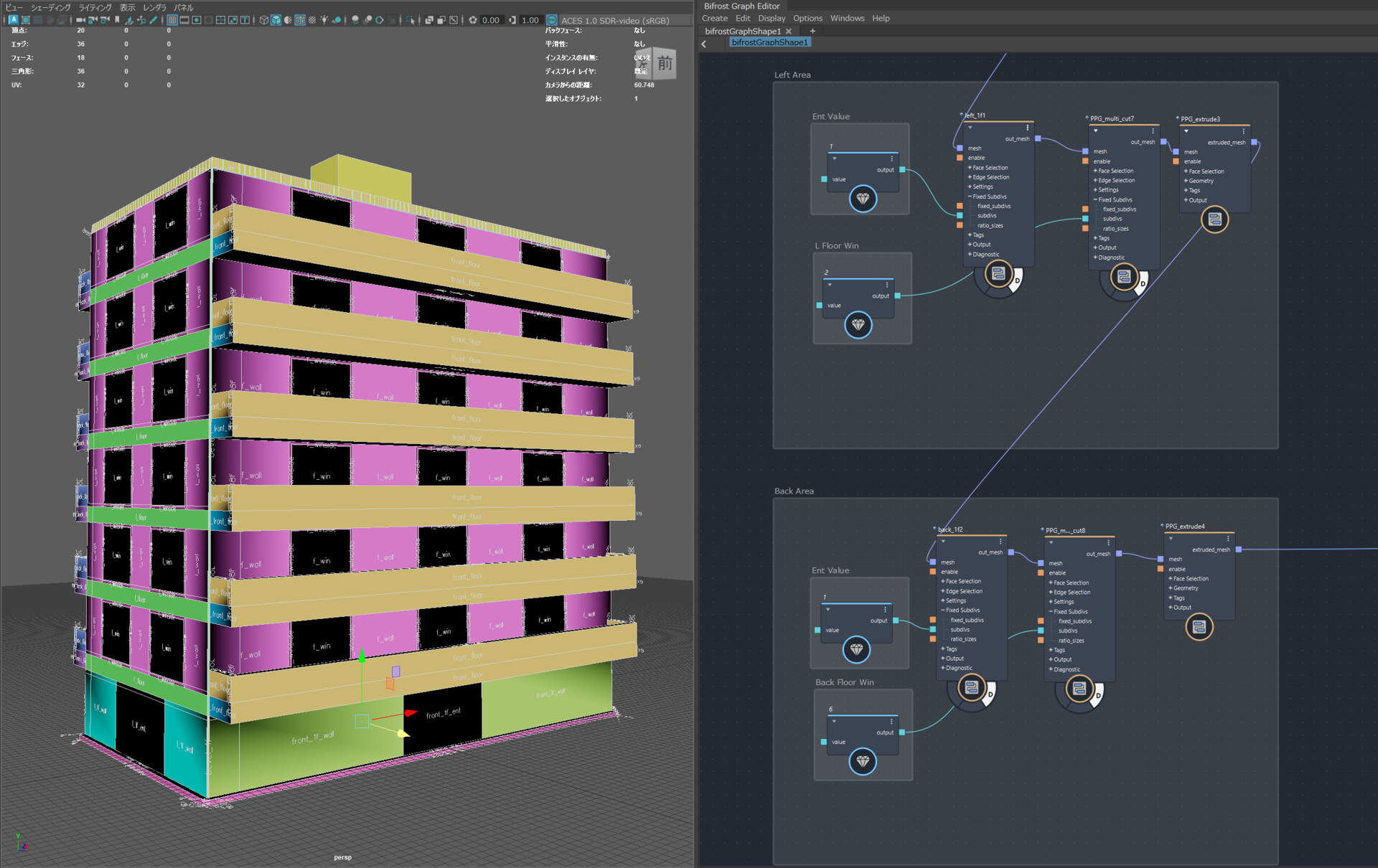
Task: Click the + button to add a new graph tab
Action: [812, 31]
